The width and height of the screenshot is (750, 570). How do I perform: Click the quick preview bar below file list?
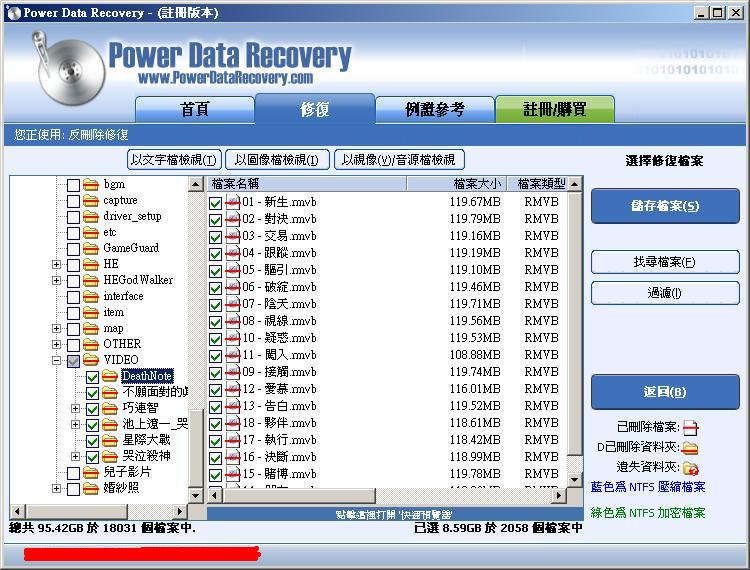coord(395,515)
